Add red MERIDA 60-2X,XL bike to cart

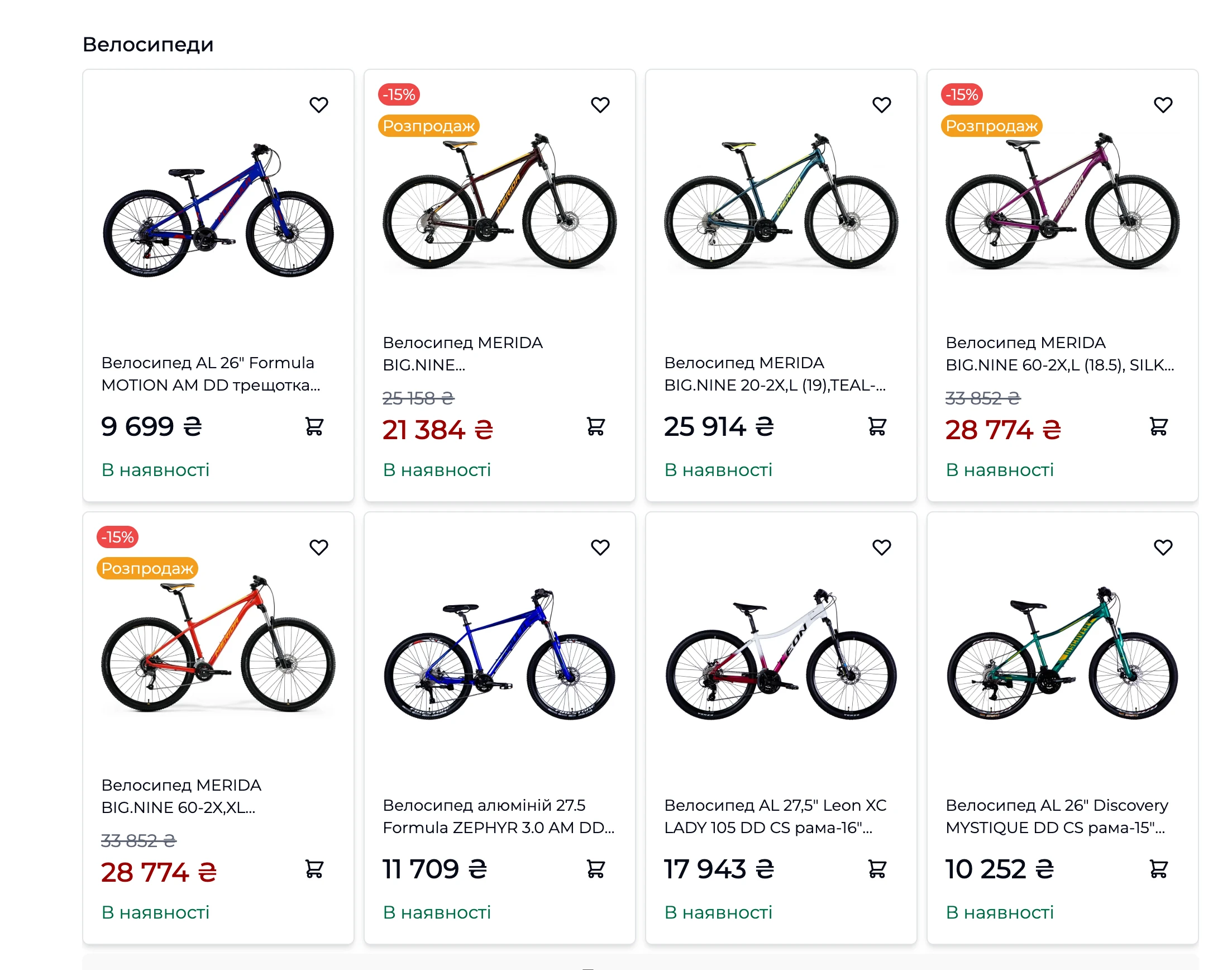tap(314, 868)
